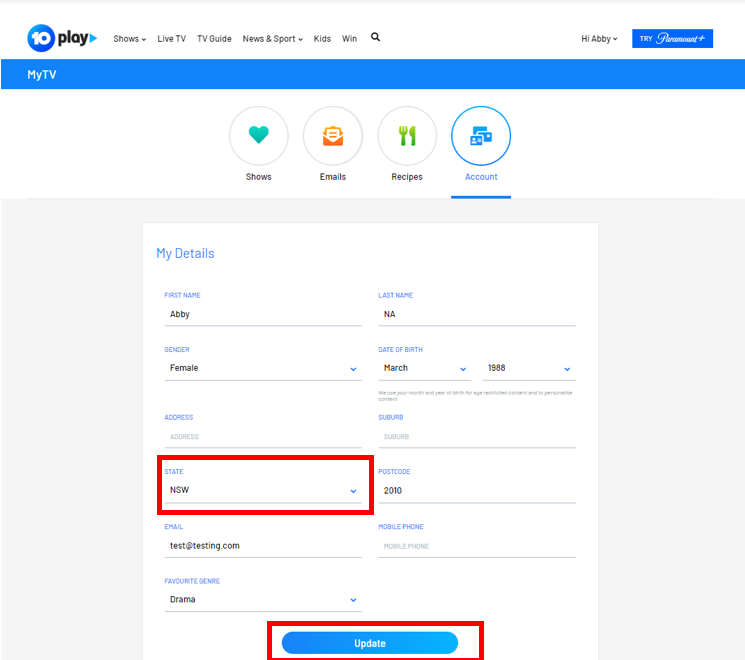Expand the Shows navigation menu
The height and width of the screenshot is (660, 745).
[x=130, y=39]
